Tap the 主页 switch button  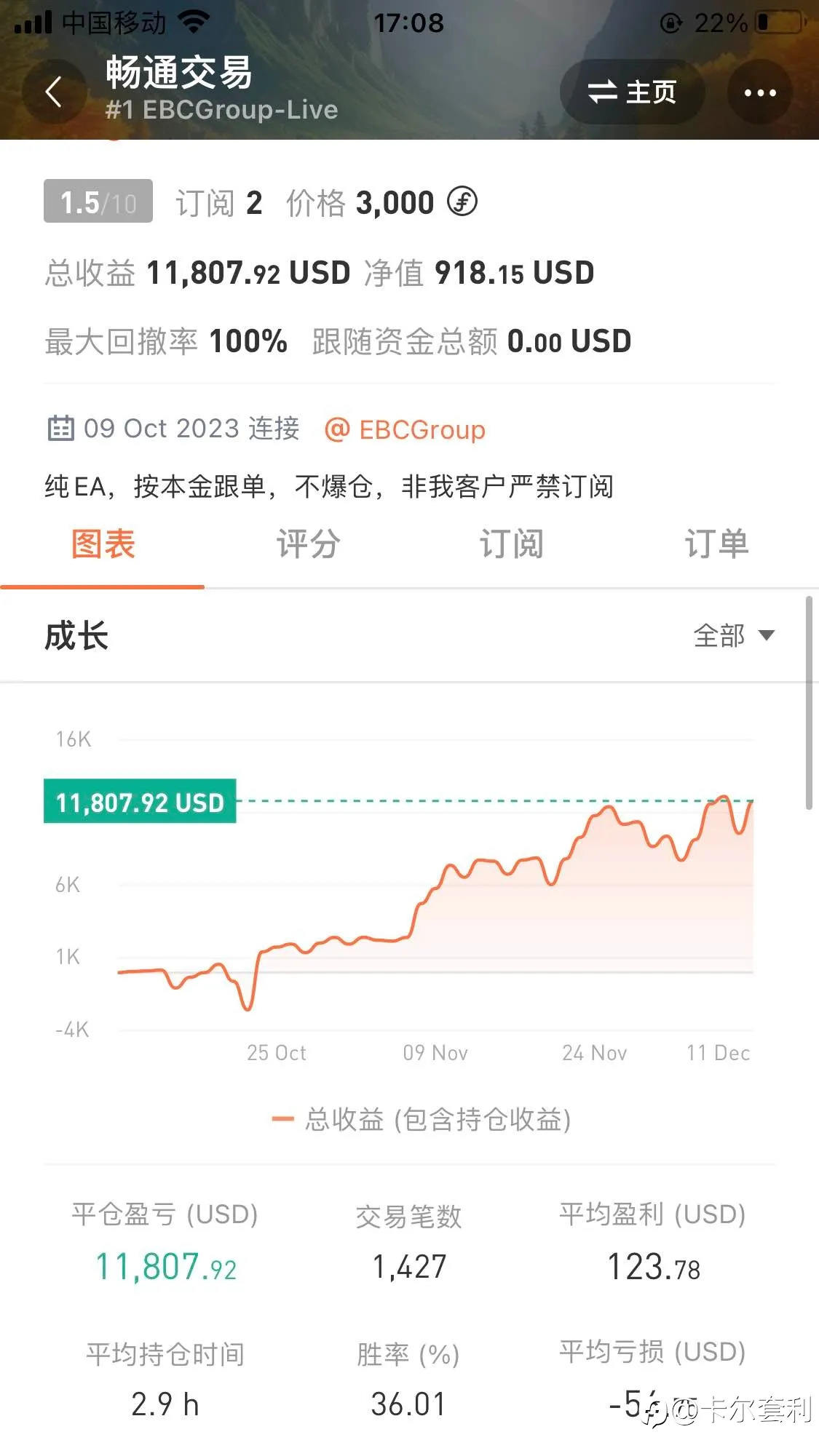coord(632,92)
